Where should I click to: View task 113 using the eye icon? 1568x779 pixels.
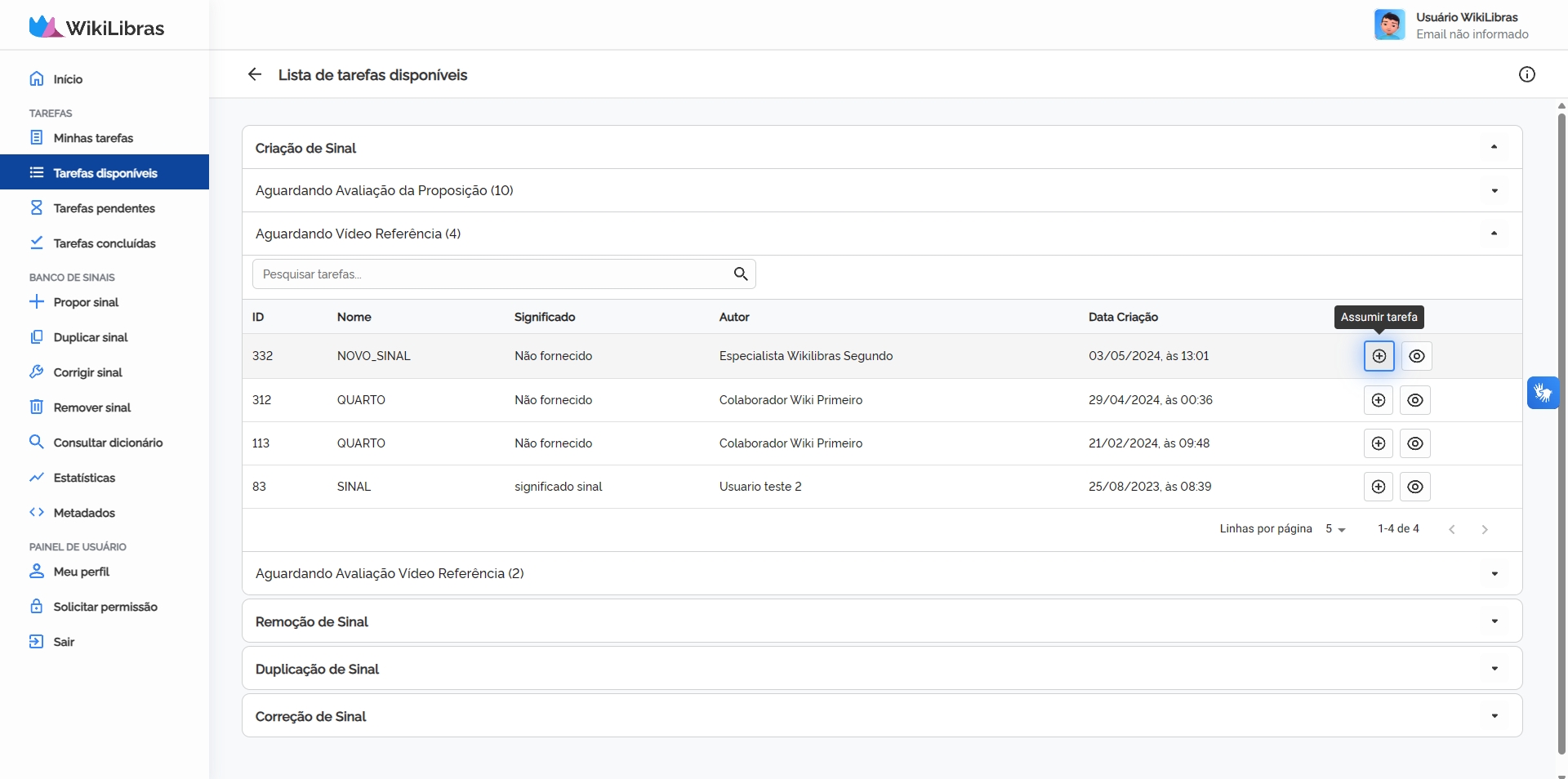pyautogui.click(x=1414, y=443)
